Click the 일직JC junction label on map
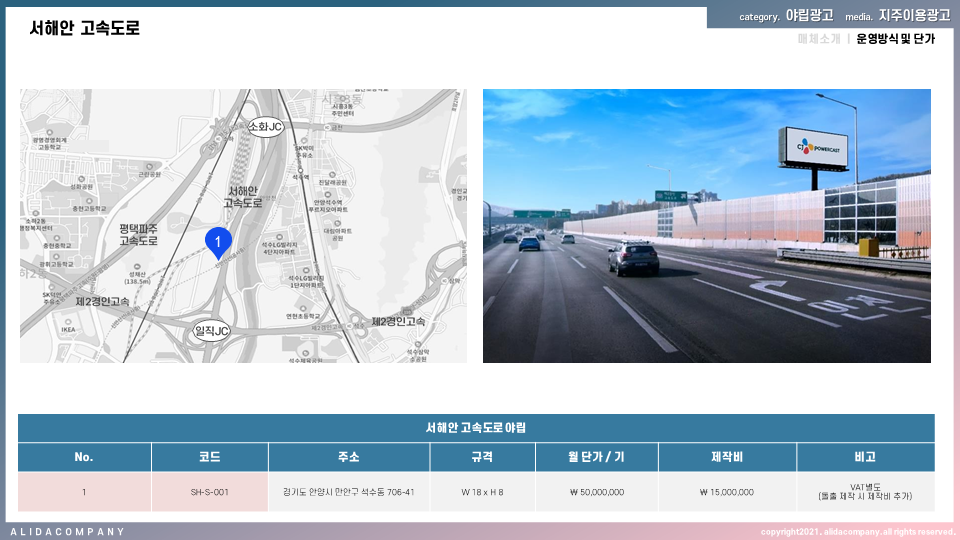The image size is (960, 540). (212, 330)
